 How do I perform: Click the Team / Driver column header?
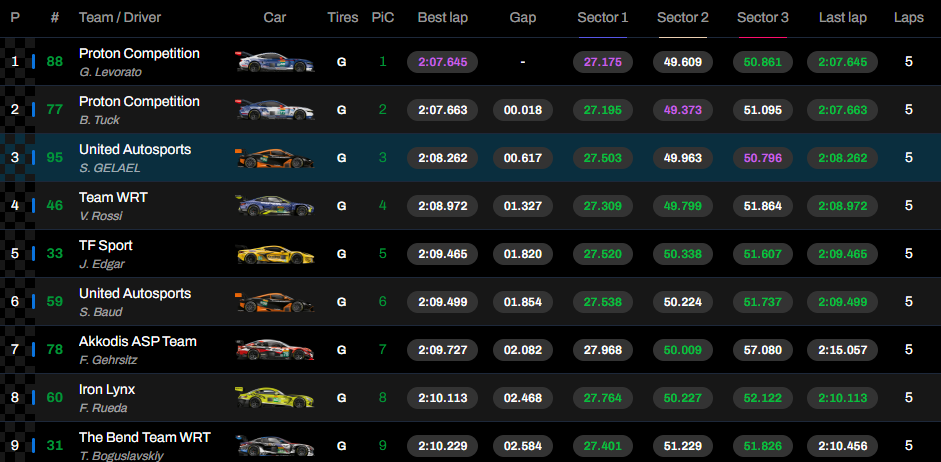(x=120, y=18)
